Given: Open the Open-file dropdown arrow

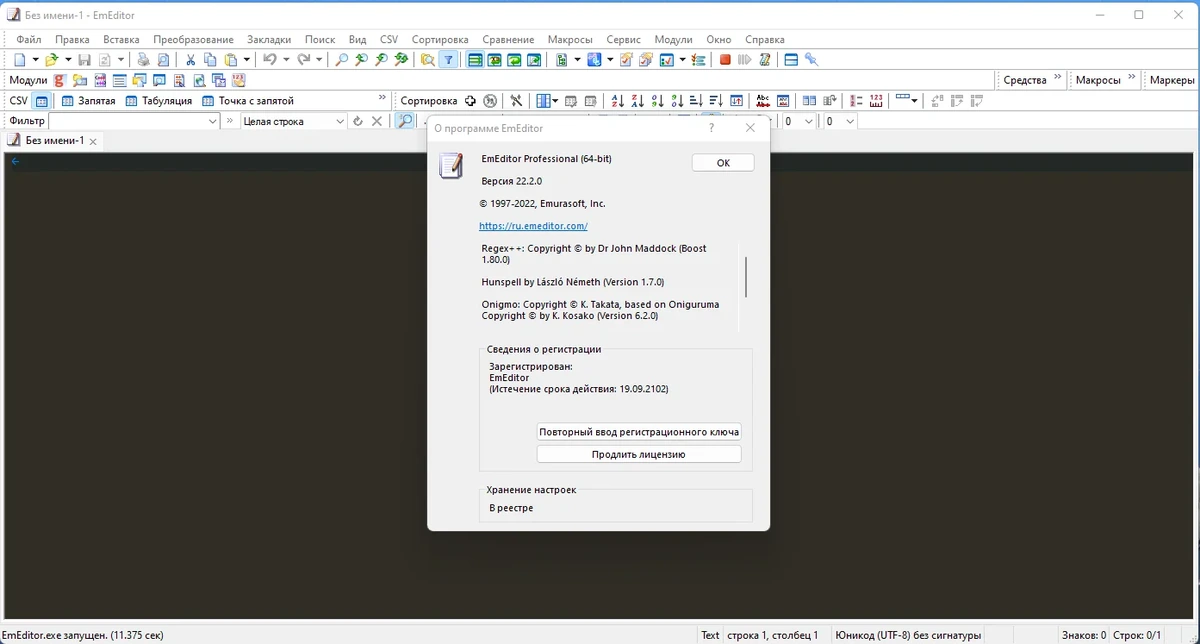Looking at the screenshot, I should (67, 60).
